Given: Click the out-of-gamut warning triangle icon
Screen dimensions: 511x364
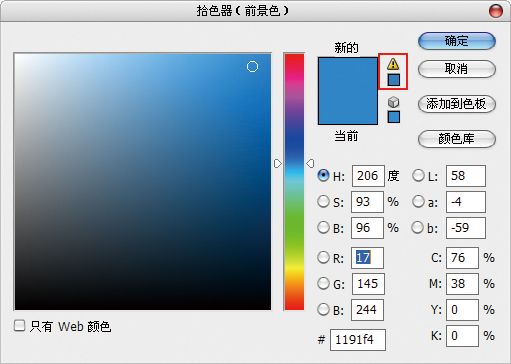Looking at the screenshot, I should tap(393, 64).
